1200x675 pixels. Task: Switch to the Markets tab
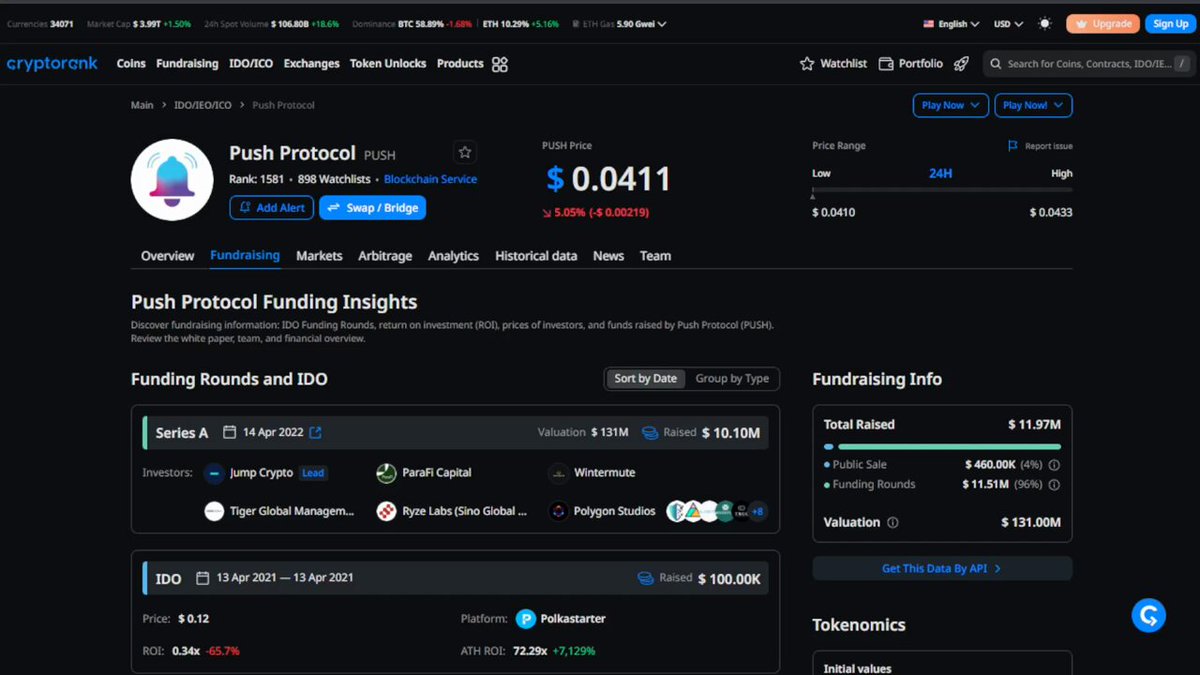(x=319, y=256)
